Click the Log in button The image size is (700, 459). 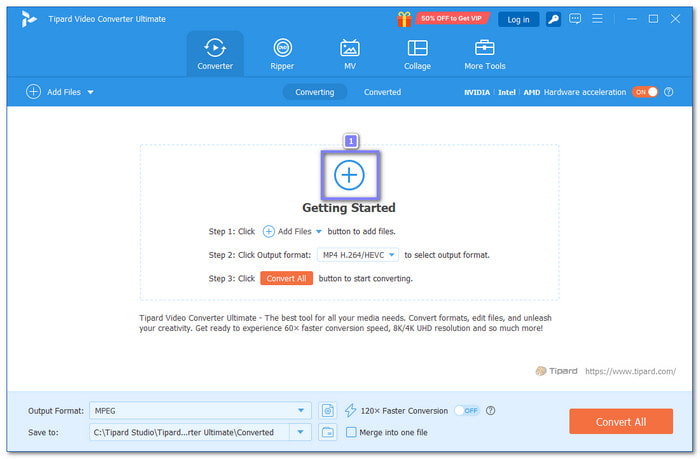point(518,19)
